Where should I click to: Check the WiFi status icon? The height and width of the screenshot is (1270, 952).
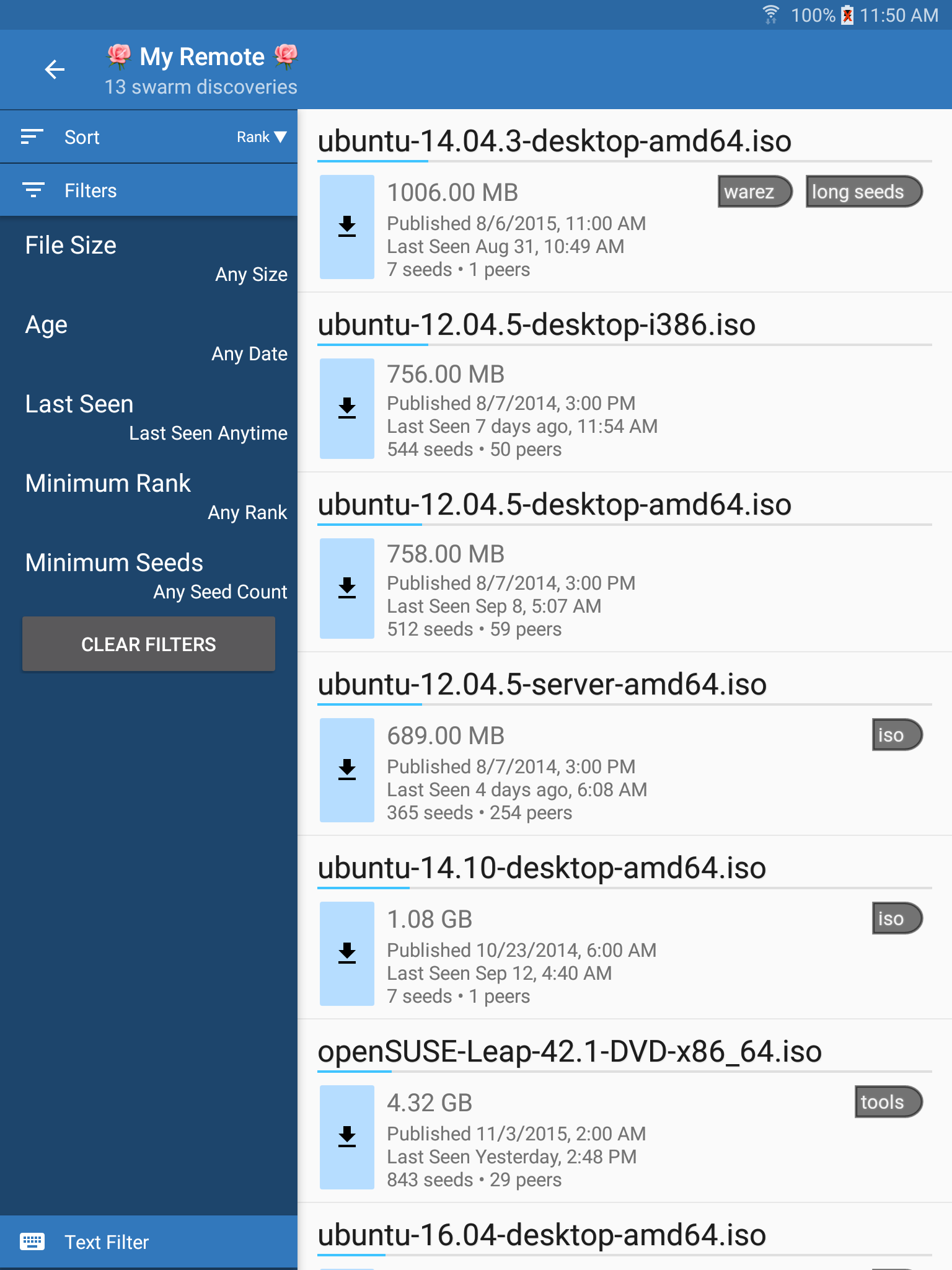770,15
